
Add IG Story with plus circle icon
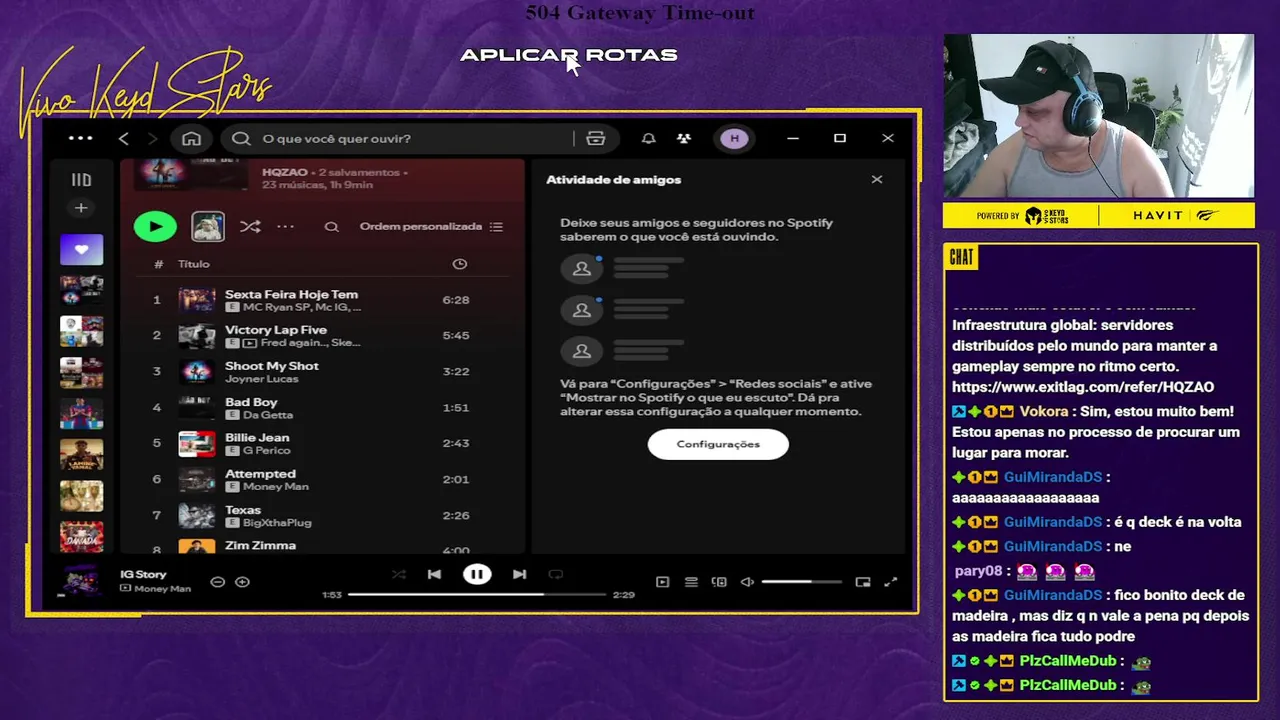tap(242, 582)
